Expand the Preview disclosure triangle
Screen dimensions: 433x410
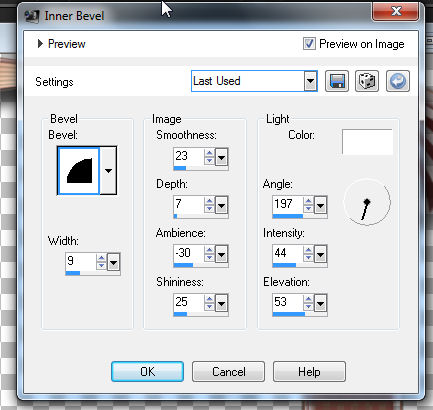click(x=40, y=44)
